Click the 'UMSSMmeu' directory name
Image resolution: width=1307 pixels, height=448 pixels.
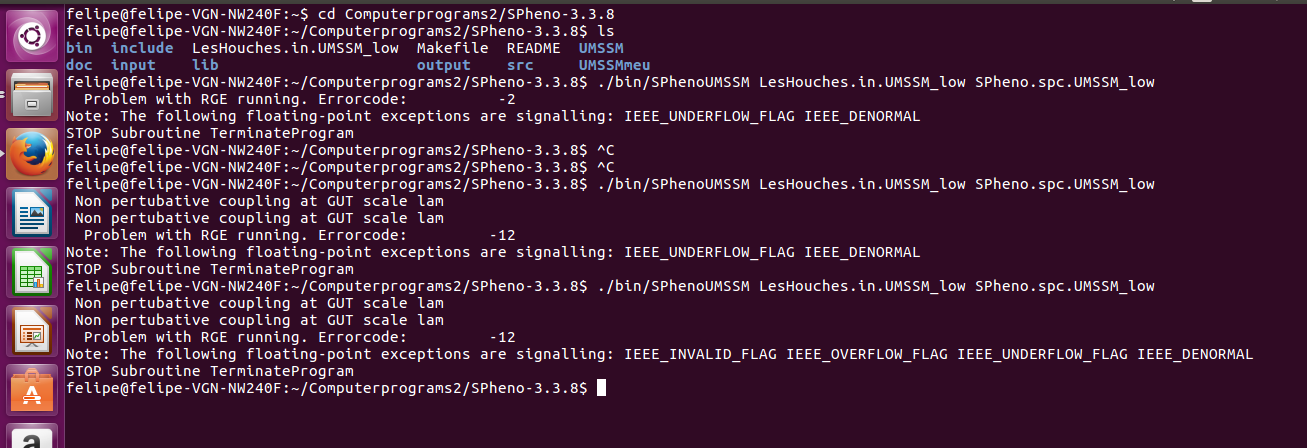pos(614,65)
